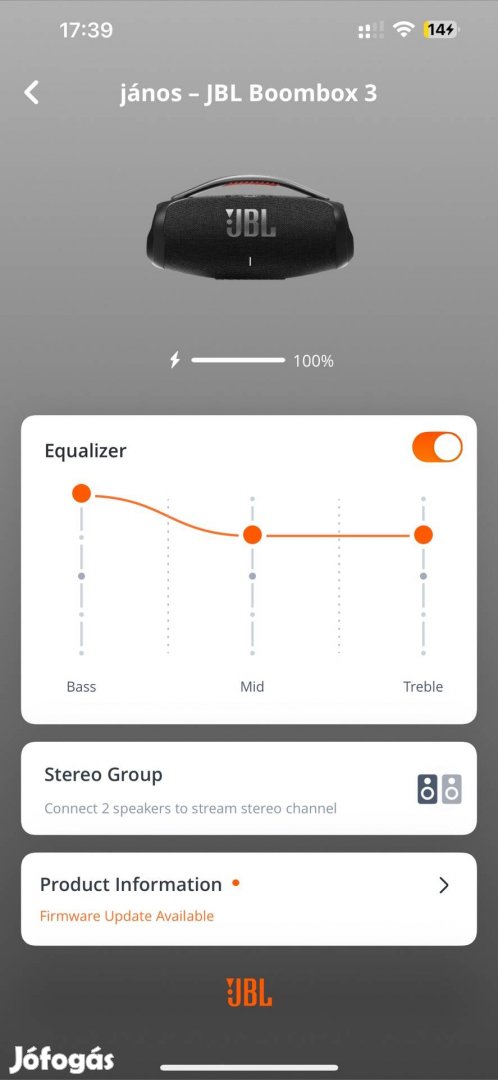Click the Mid slider handle
Image resolution: width=498 pixels, height=1080 pixels.
(253, 534)
